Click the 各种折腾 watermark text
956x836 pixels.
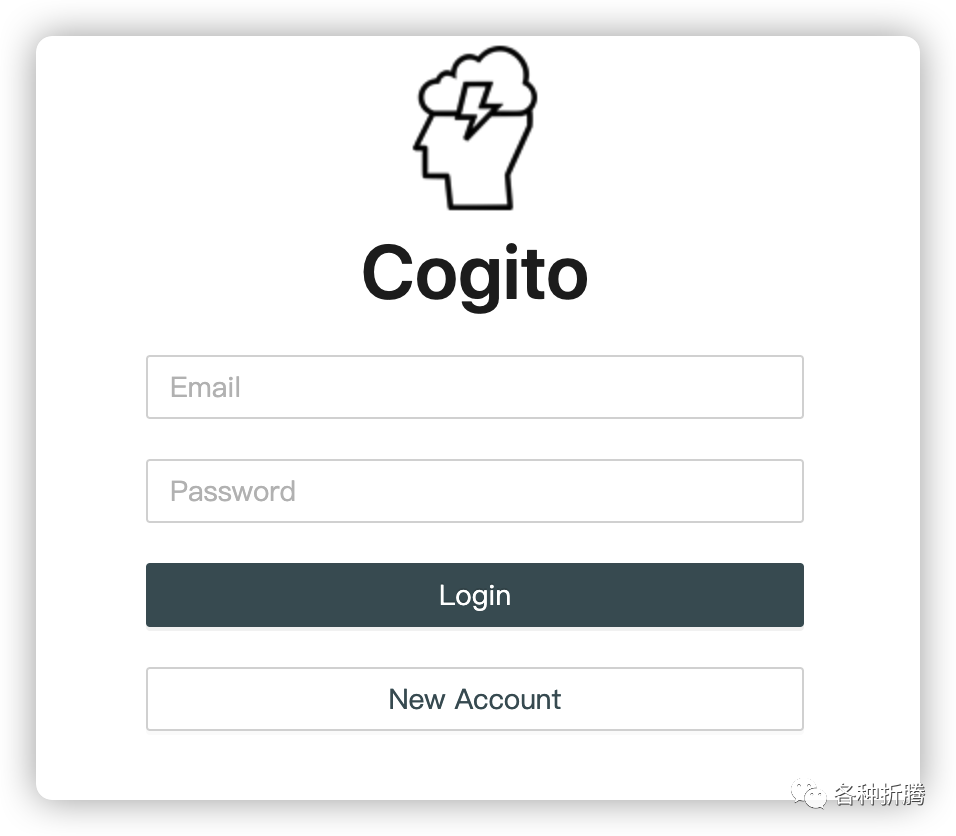pyautogui.click(x=879, y=795)
